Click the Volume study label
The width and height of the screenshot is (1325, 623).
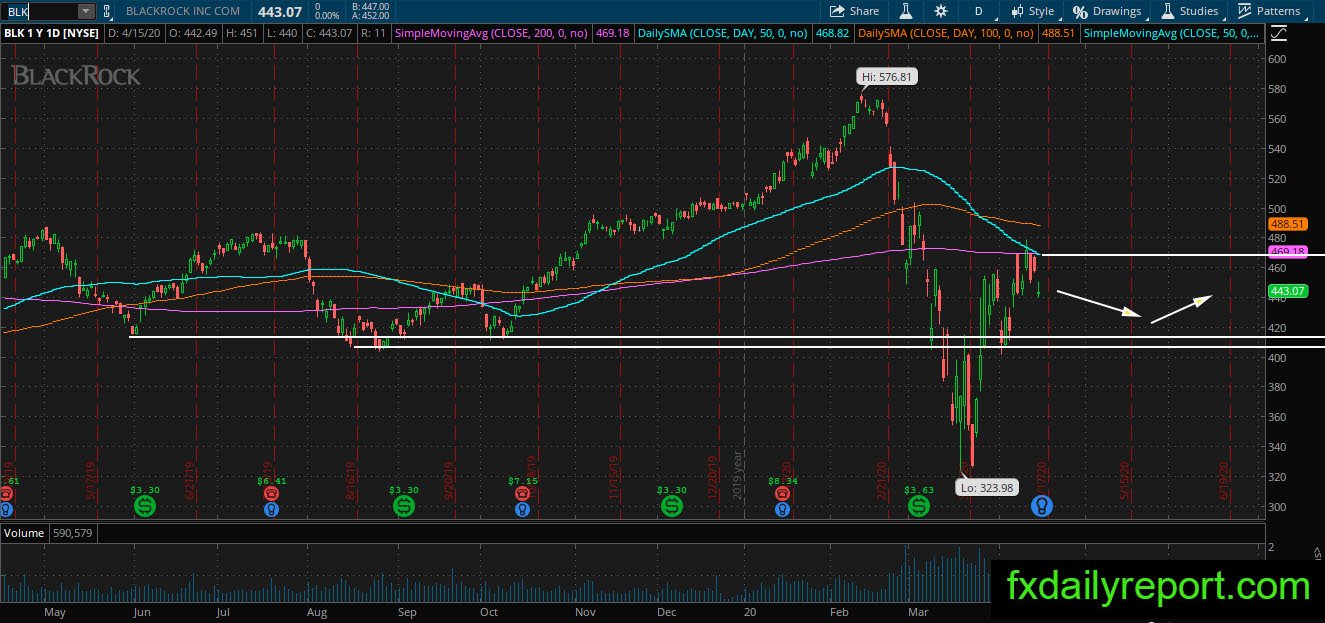pyautogui.click(x=24, y=533)
